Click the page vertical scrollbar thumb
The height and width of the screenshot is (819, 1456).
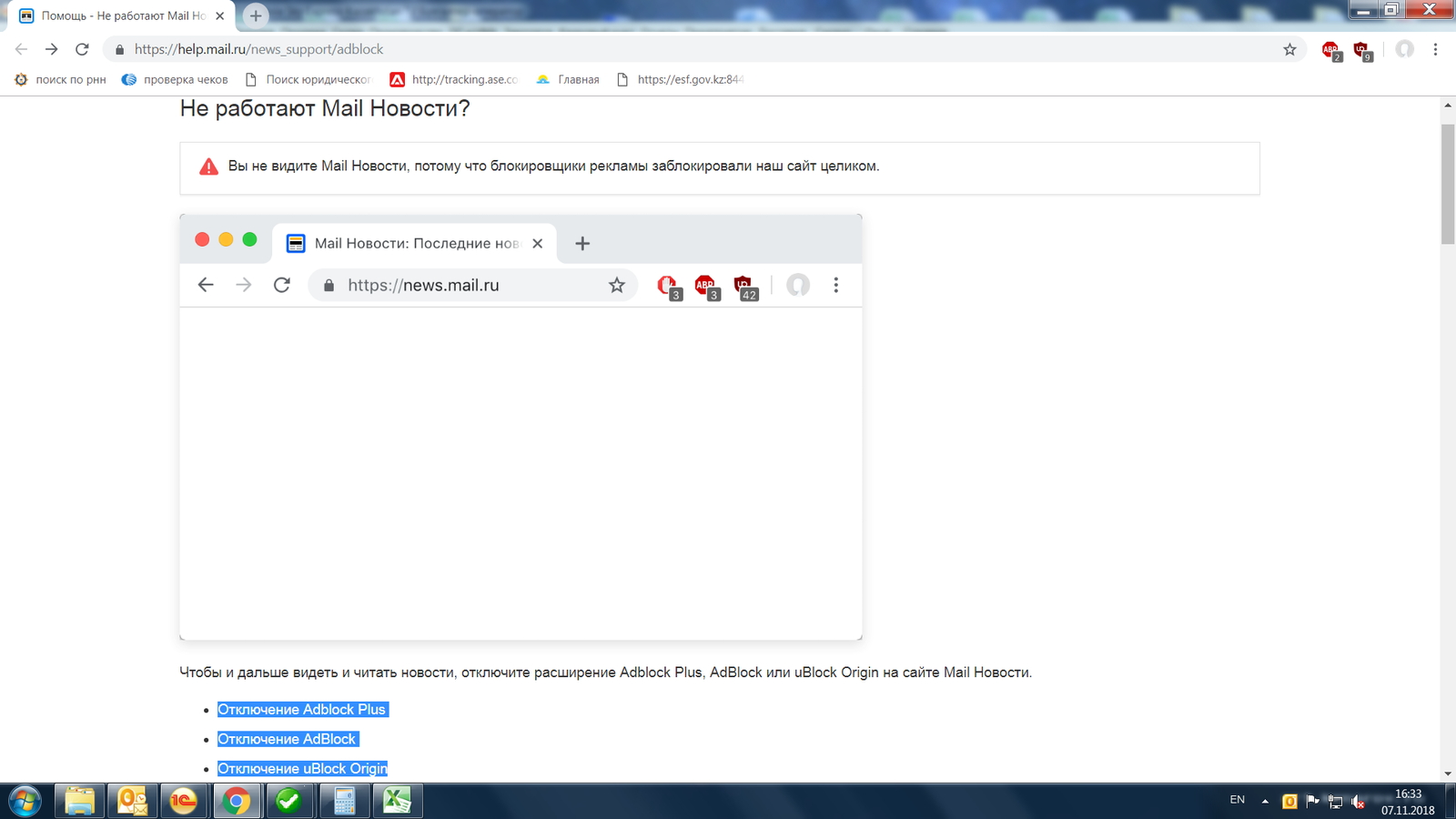1448,184
